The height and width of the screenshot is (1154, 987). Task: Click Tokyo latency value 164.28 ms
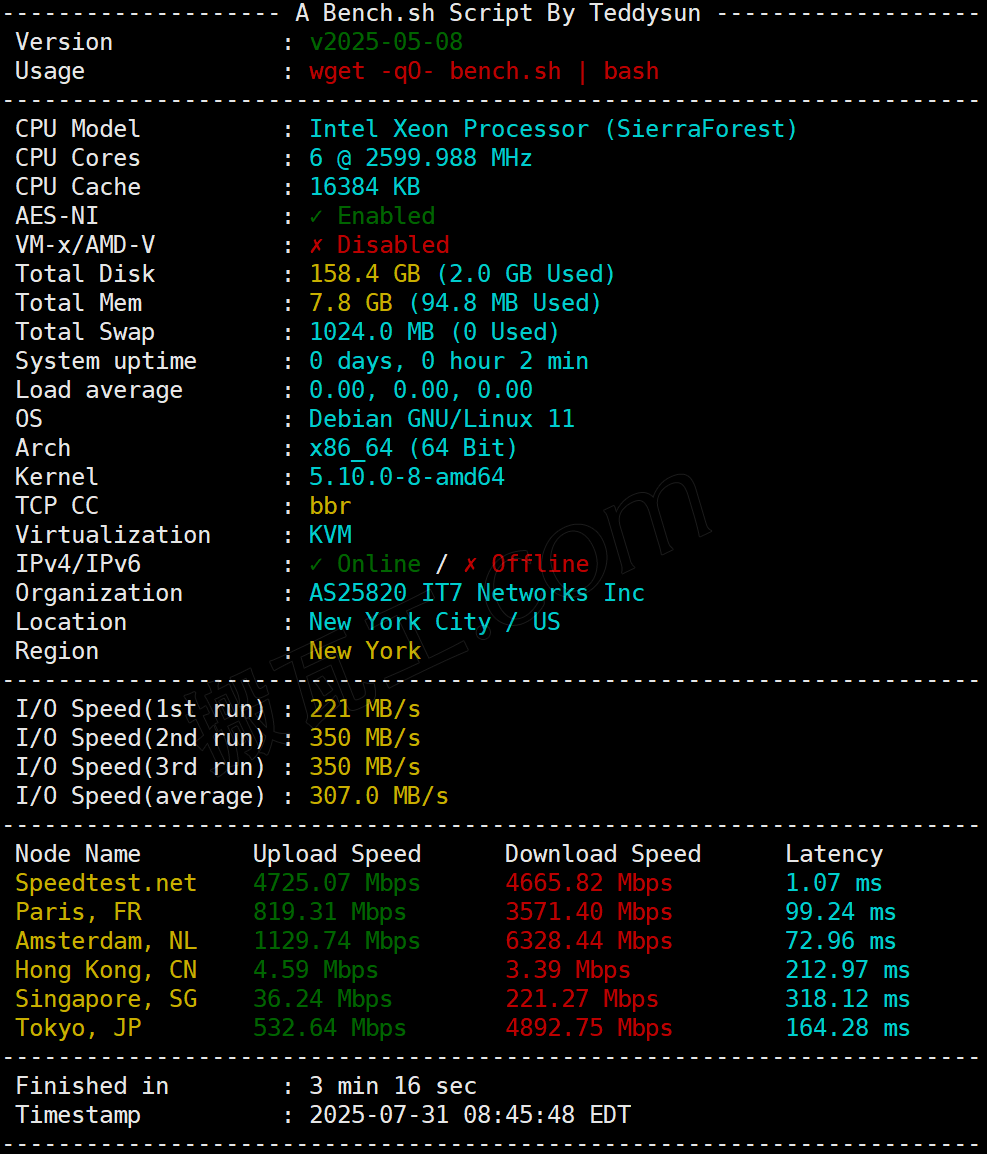(x=848, y=1028)
